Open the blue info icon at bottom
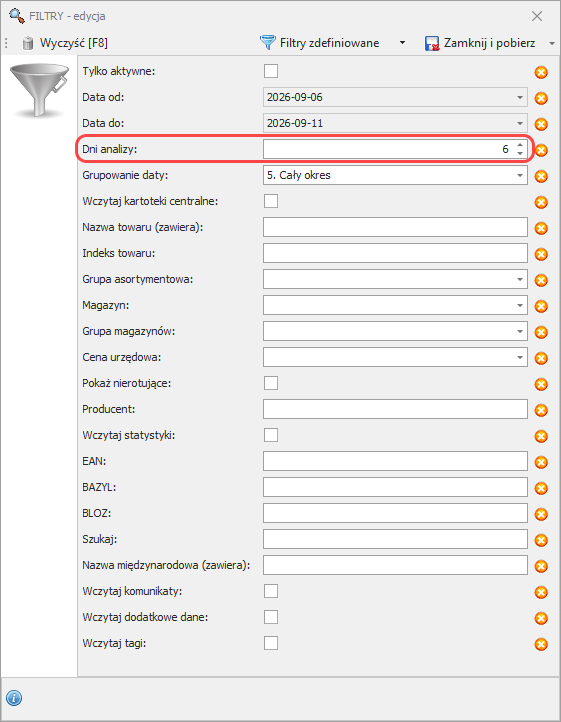 tap(14, 698)
